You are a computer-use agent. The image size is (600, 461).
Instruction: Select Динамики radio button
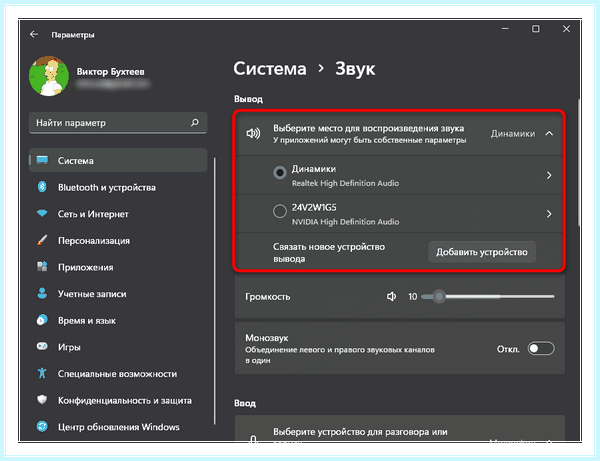pos(280,173)
